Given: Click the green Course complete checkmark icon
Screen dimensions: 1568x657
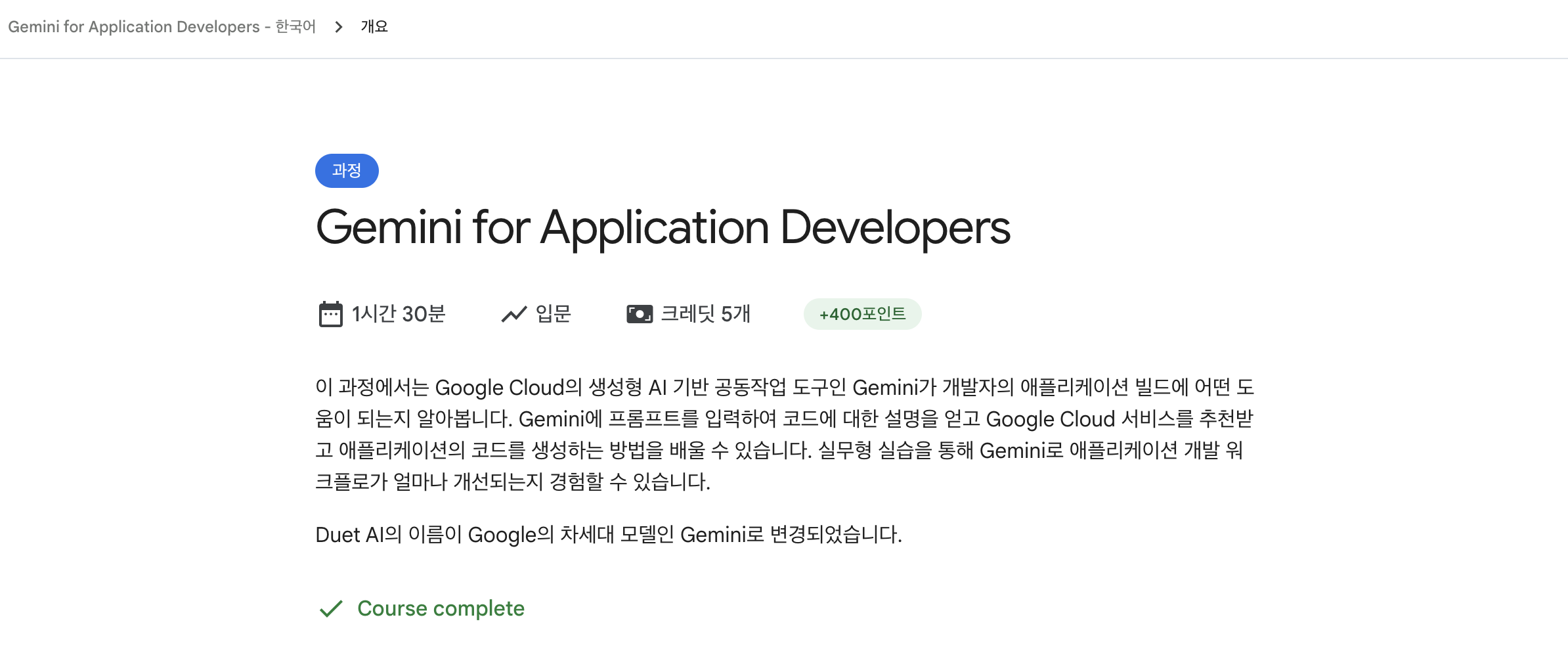Looking at the screenshot, I should point(331,609).
